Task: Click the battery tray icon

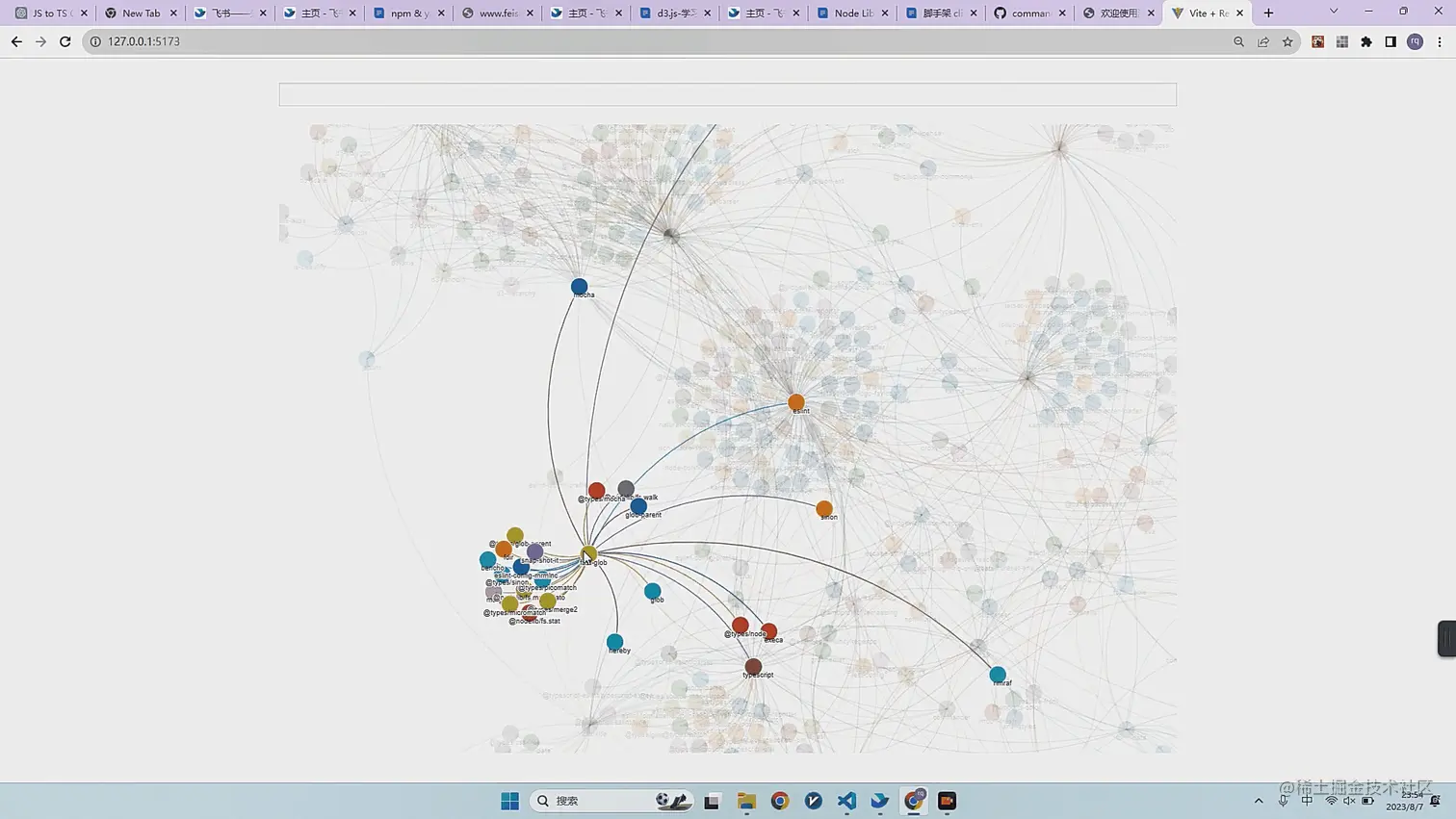Action: click(1368, 801)
